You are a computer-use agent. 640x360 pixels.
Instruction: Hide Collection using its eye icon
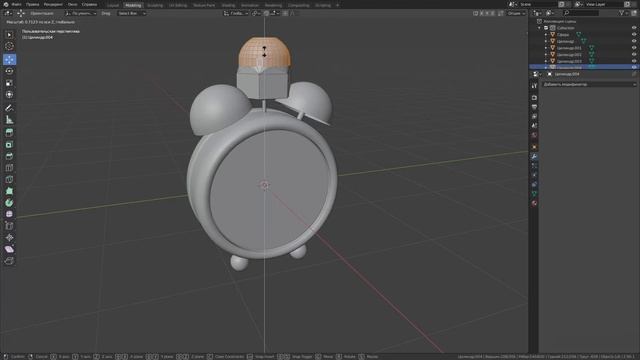634,28
